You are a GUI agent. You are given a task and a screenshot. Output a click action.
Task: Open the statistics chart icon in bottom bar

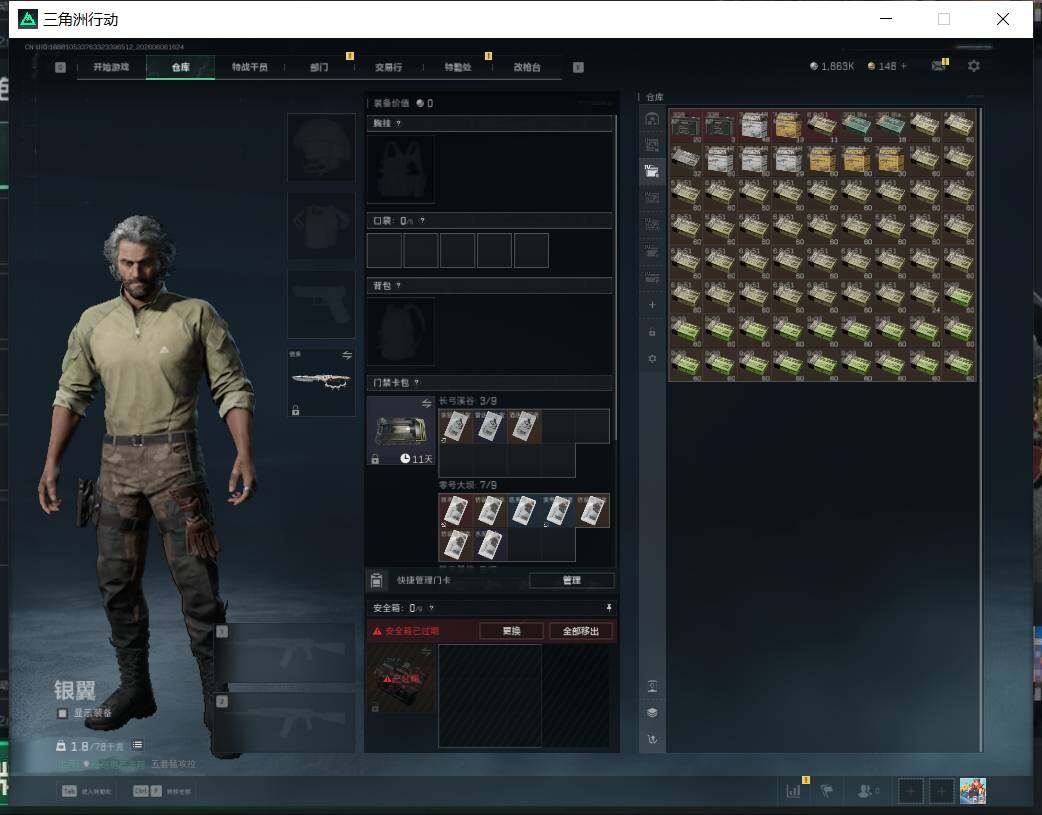(x=793, y=791)
